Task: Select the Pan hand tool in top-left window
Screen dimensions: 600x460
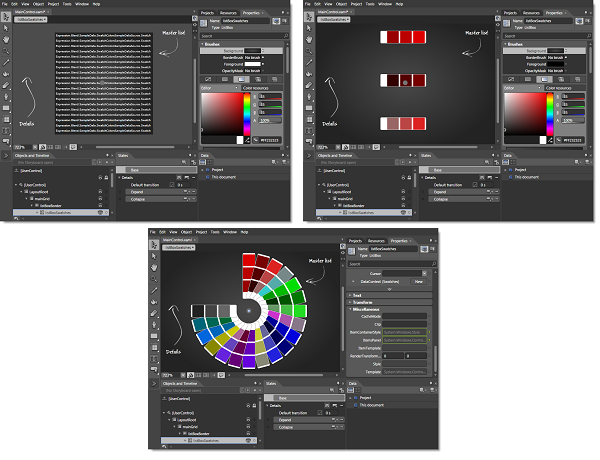Action: pyautogui.click(x=6, y=40)
